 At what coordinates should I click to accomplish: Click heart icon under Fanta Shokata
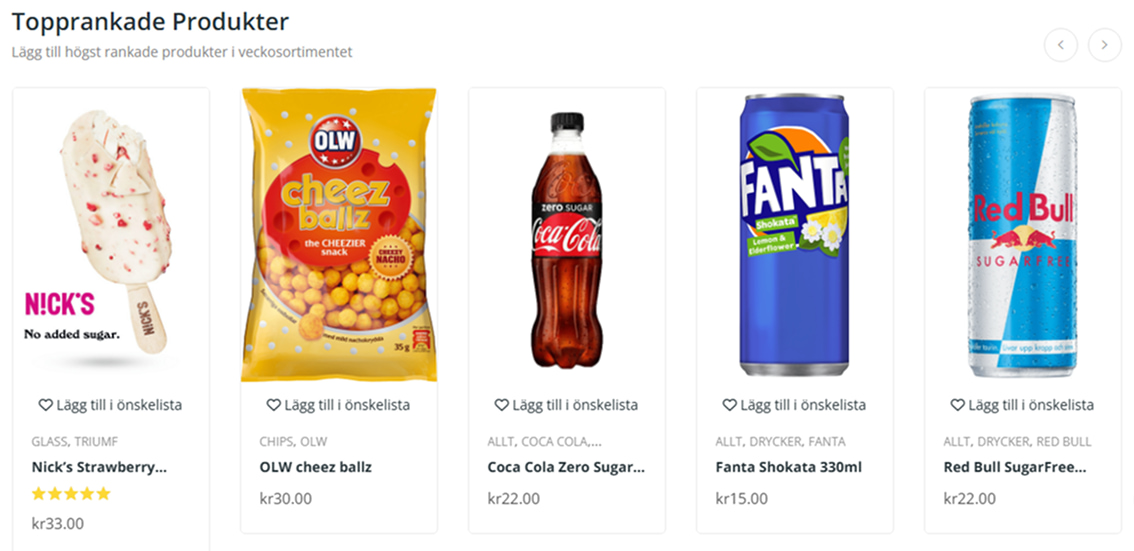pyautogui.click(x=729, y=405)
